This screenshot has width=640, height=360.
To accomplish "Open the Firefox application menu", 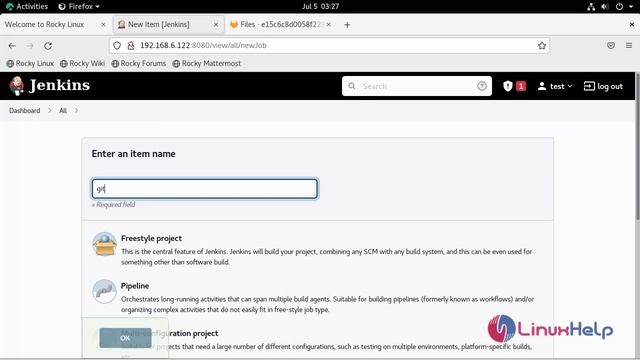I will click(79, 7).
